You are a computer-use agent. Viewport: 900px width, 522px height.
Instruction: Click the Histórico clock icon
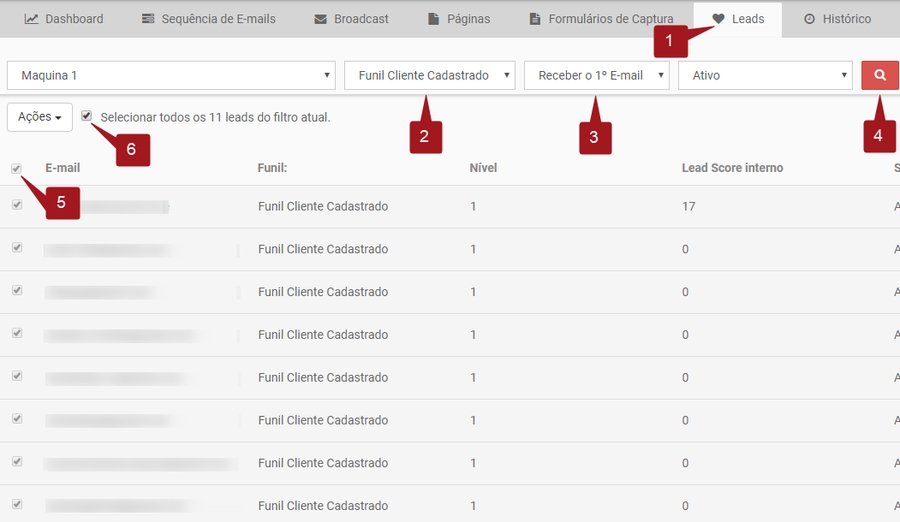tap(809, 19)
